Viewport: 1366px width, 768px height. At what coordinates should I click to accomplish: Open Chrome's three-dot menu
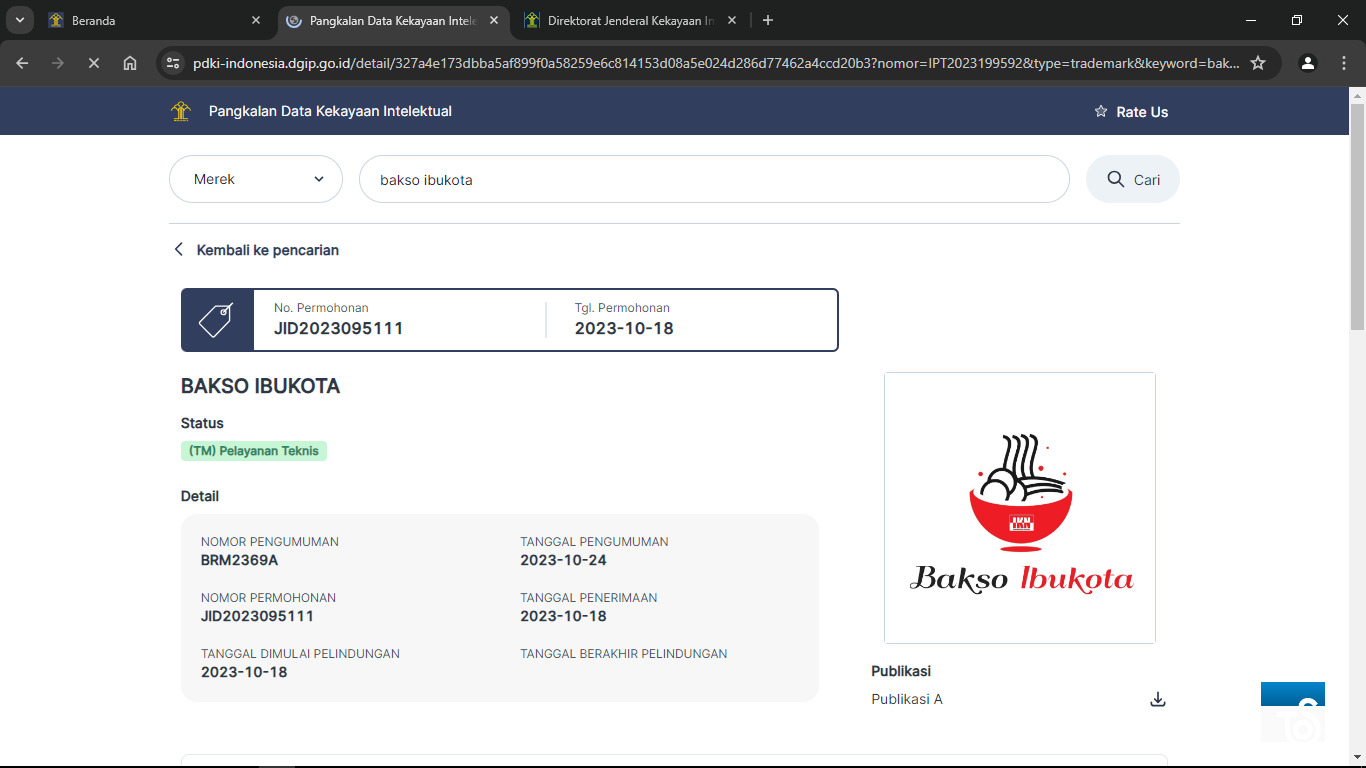[x=1344, y=63]
